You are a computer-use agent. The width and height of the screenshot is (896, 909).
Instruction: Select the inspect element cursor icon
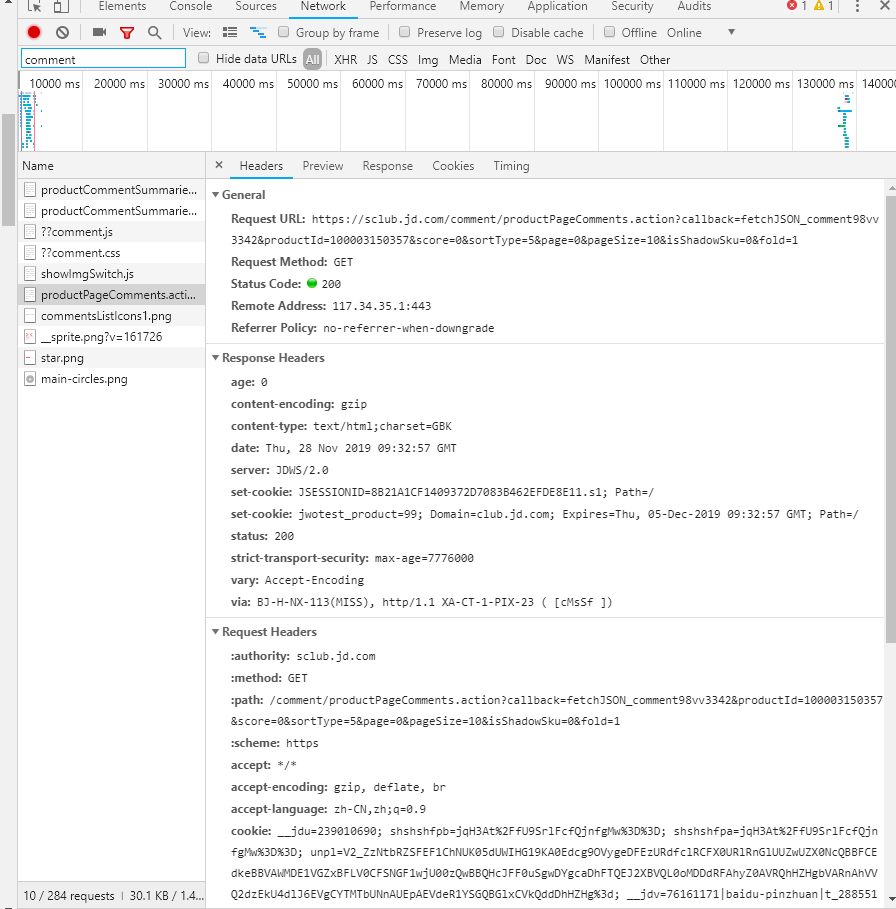click(34, 6)
